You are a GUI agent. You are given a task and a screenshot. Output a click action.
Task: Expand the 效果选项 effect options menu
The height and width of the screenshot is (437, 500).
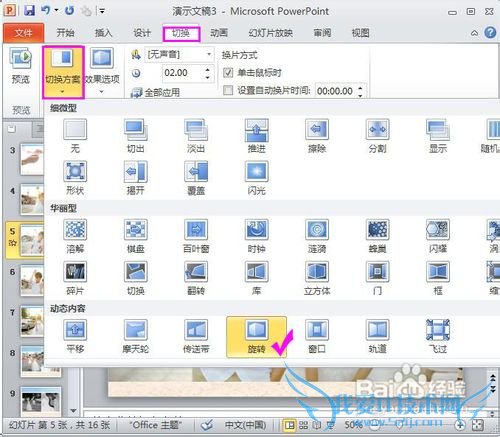click(102, 71)
